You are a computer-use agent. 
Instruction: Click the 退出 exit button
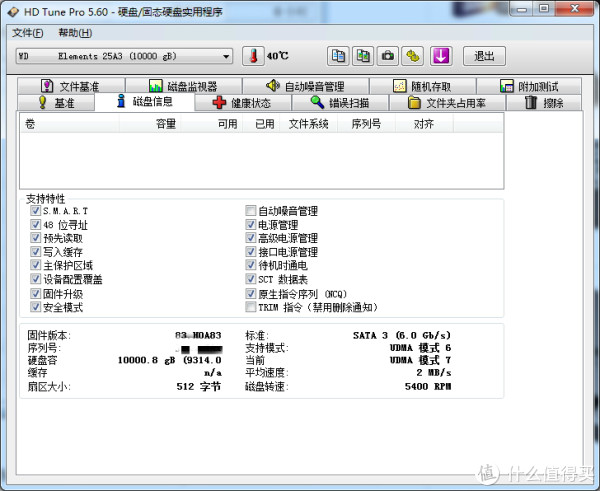point(484,56)
